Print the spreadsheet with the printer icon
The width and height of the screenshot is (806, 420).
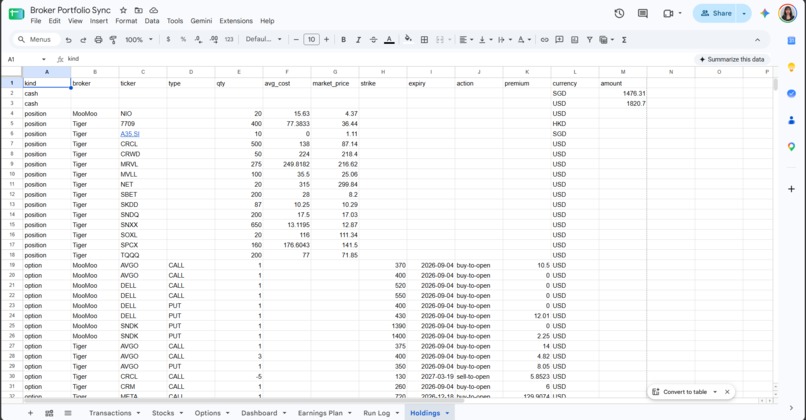click(x=98, y=40)
